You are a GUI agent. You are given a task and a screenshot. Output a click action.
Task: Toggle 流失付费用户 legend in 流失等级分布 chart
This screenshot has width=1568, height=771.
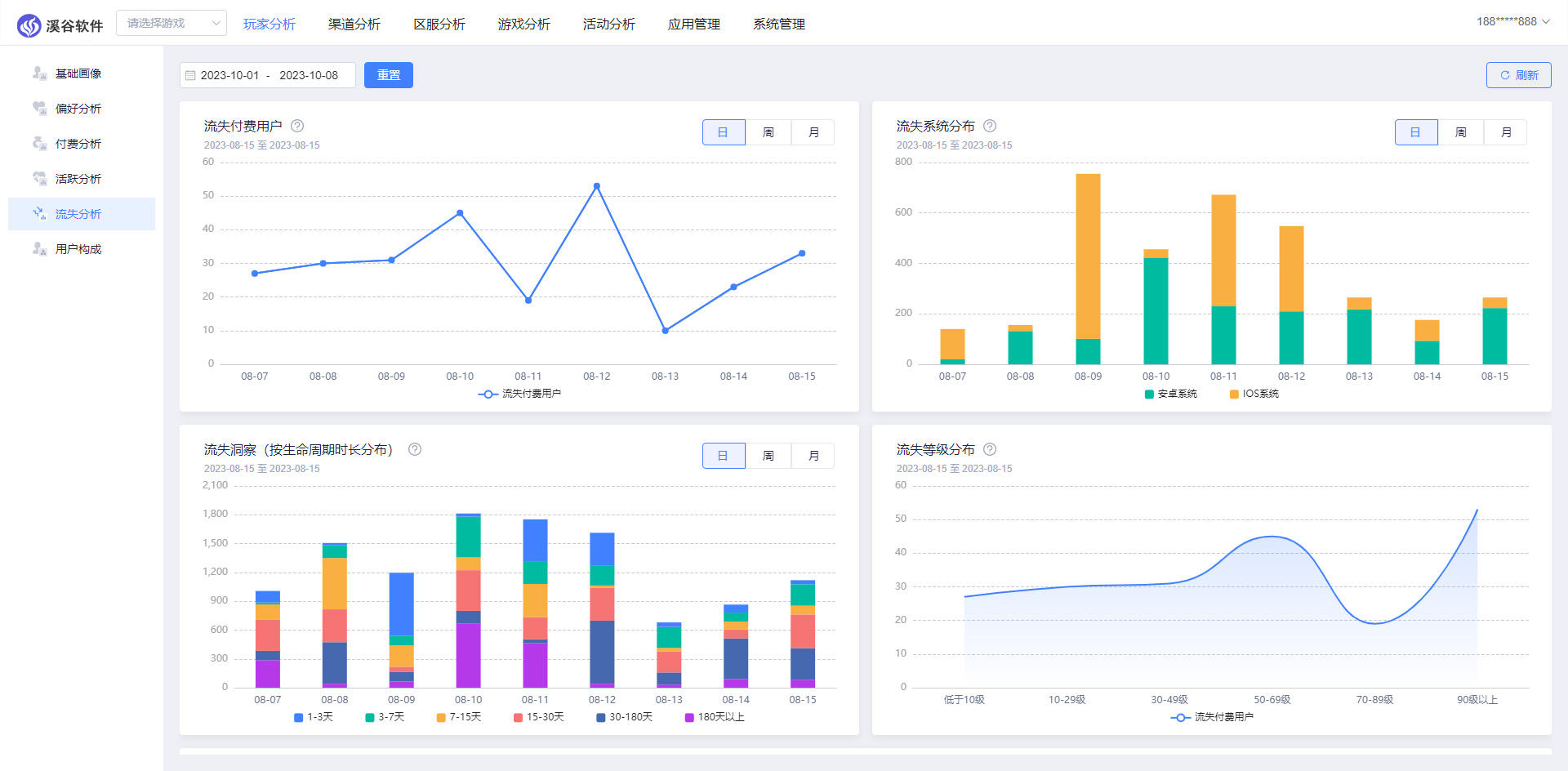coord(1212,717)
